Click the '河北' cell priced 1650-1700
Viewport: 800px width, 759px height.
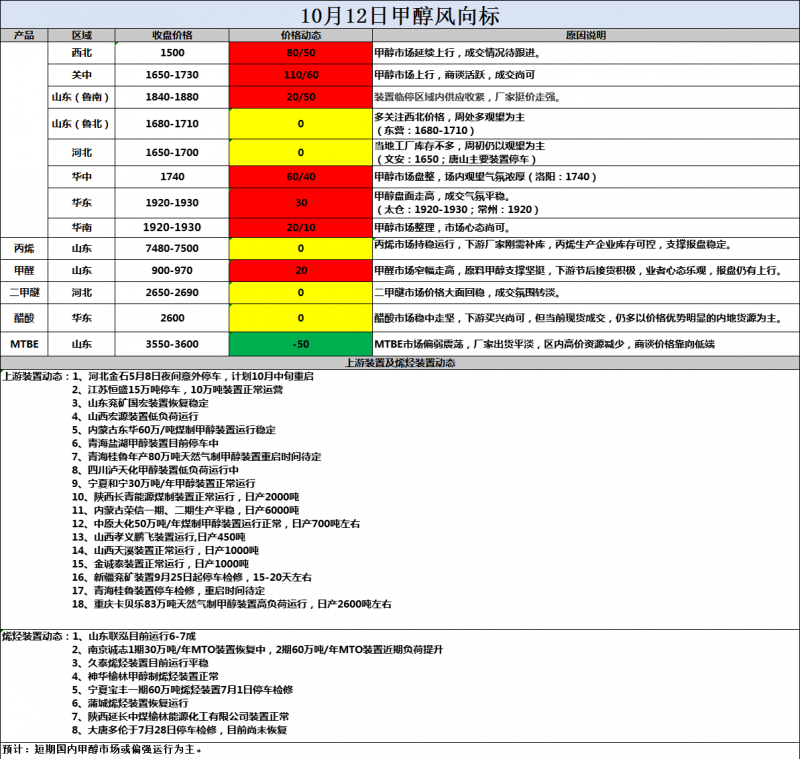pyautogui.click(x=82, y=152)
